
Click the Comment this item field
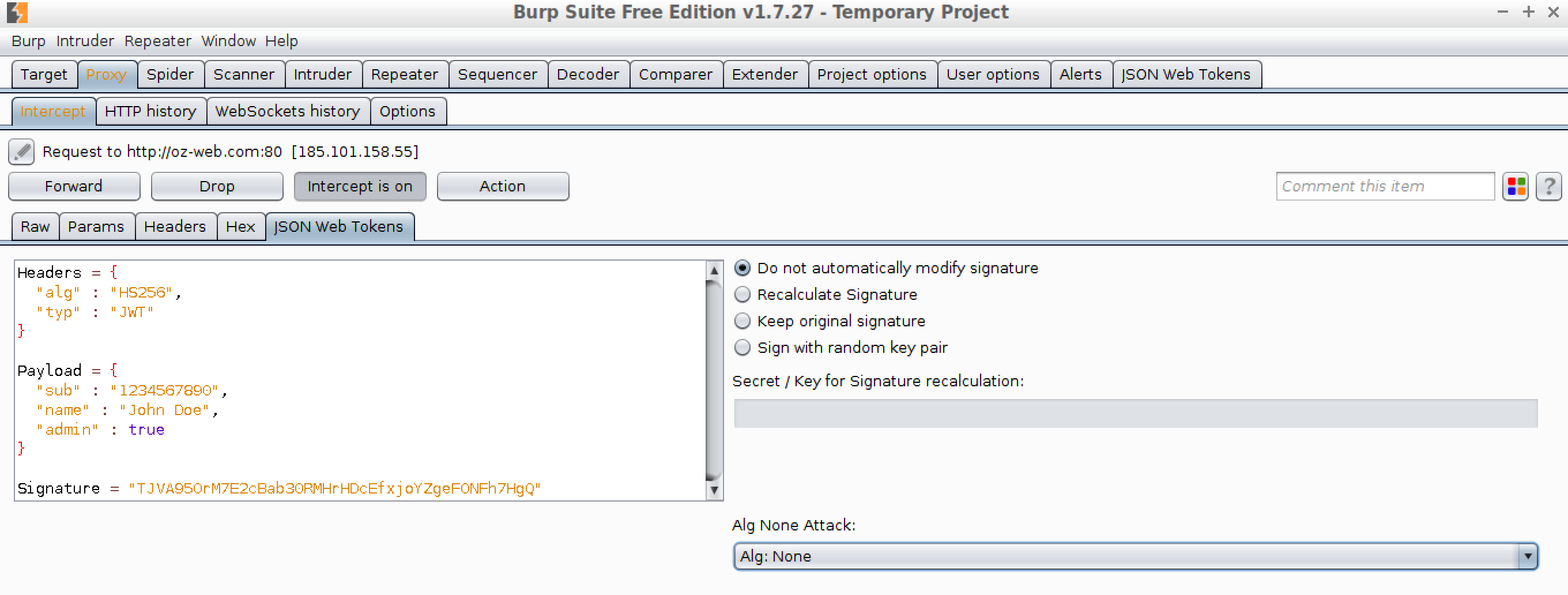[x=1385, y=186]
